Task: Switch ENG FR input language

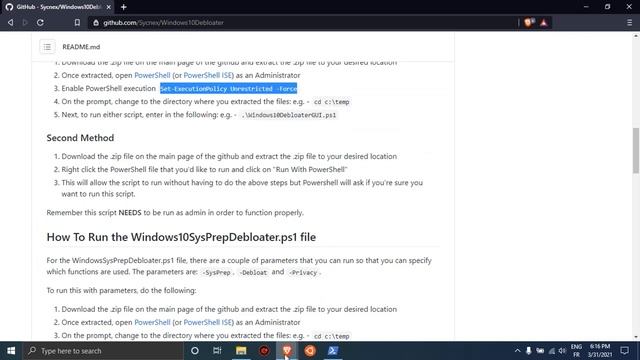Action: coord(576,351)
